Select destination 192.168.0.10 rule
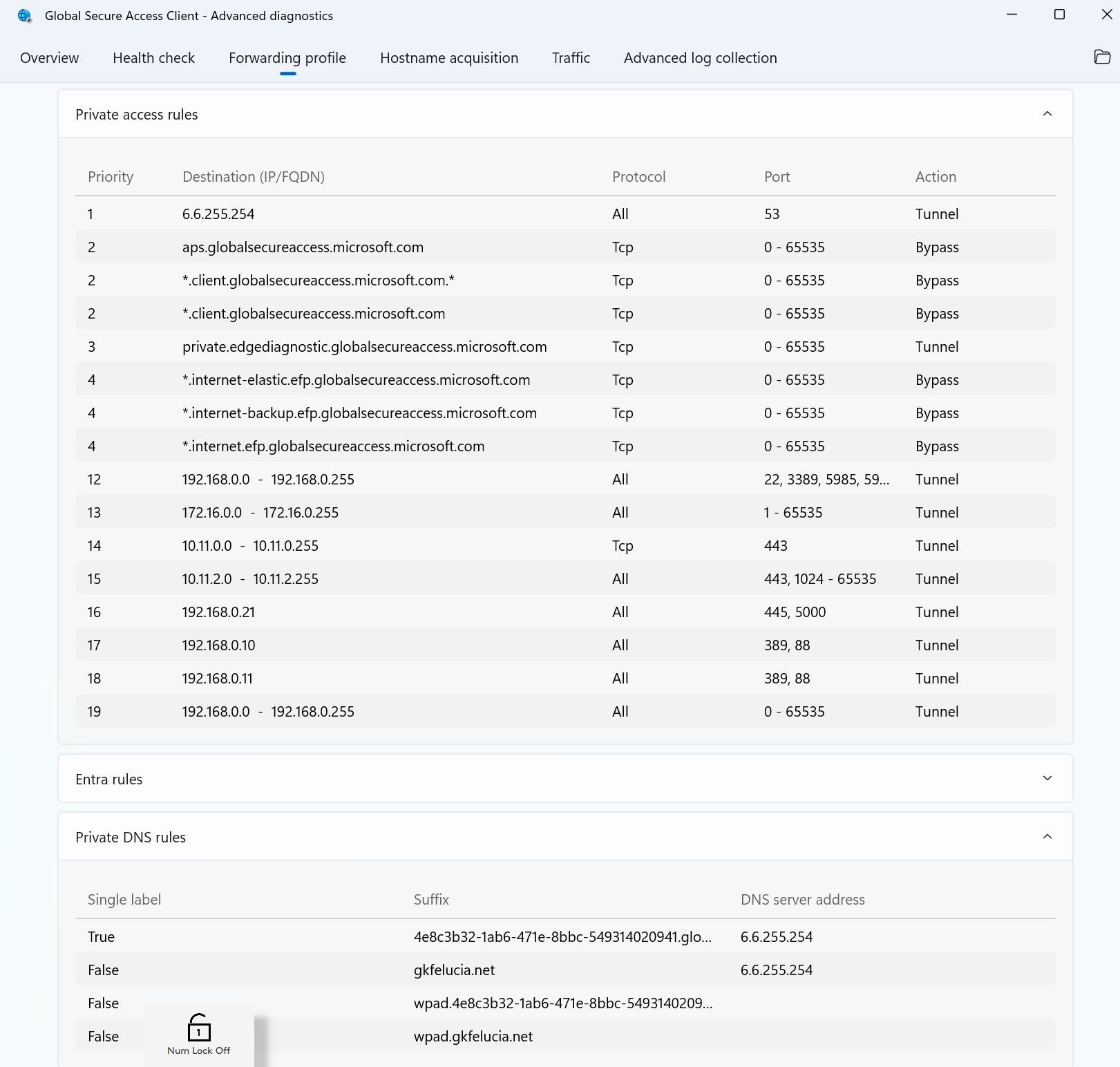Image resolution: width=1120 pixels, height=1067 pixels. (x=218, y=645)
